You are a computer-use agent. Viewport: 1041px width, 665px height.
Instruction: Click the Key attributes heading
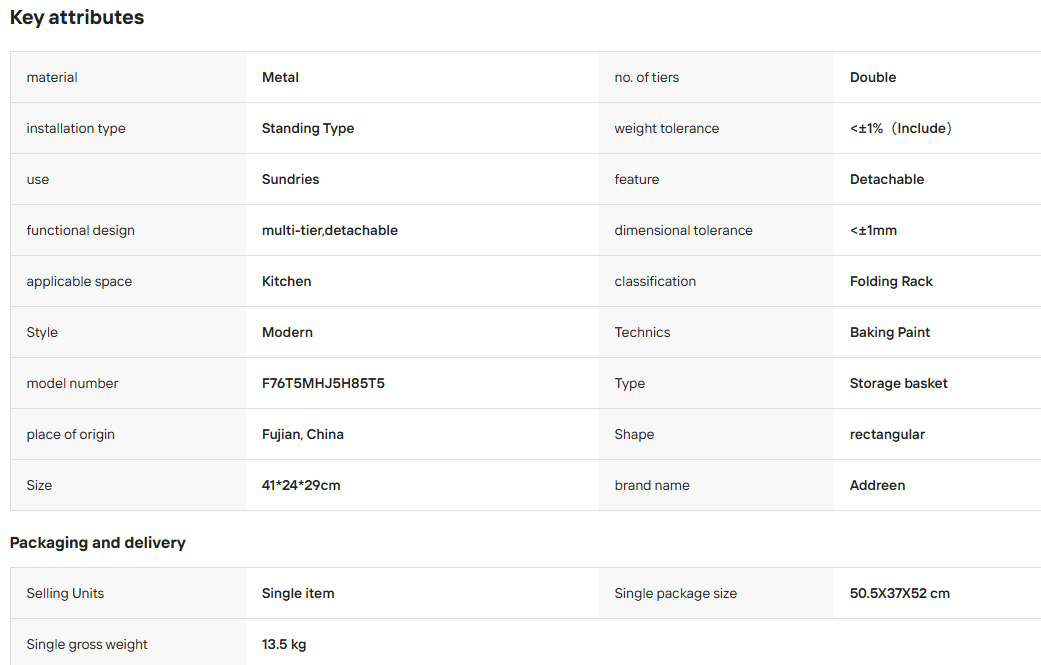pos(77,17)
